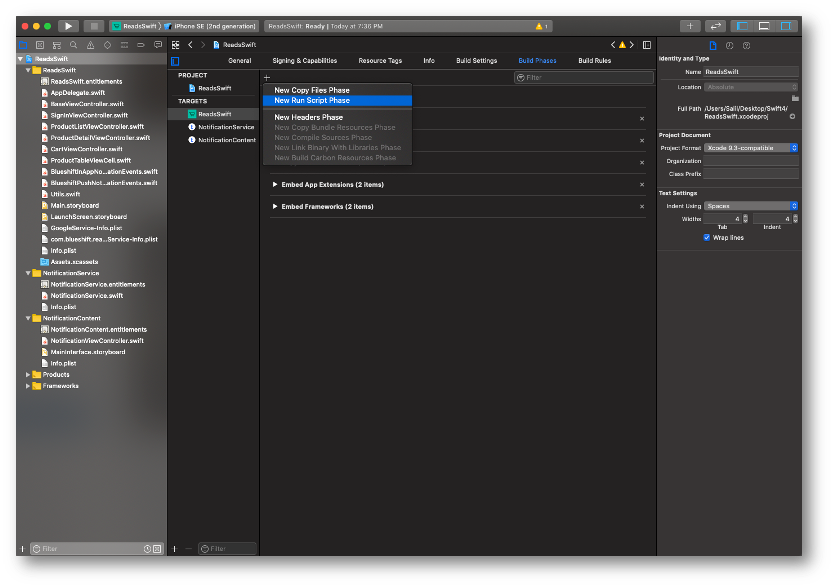833x587 pixels.
Task: Open code review arrows button
Action: click(716, 26)
